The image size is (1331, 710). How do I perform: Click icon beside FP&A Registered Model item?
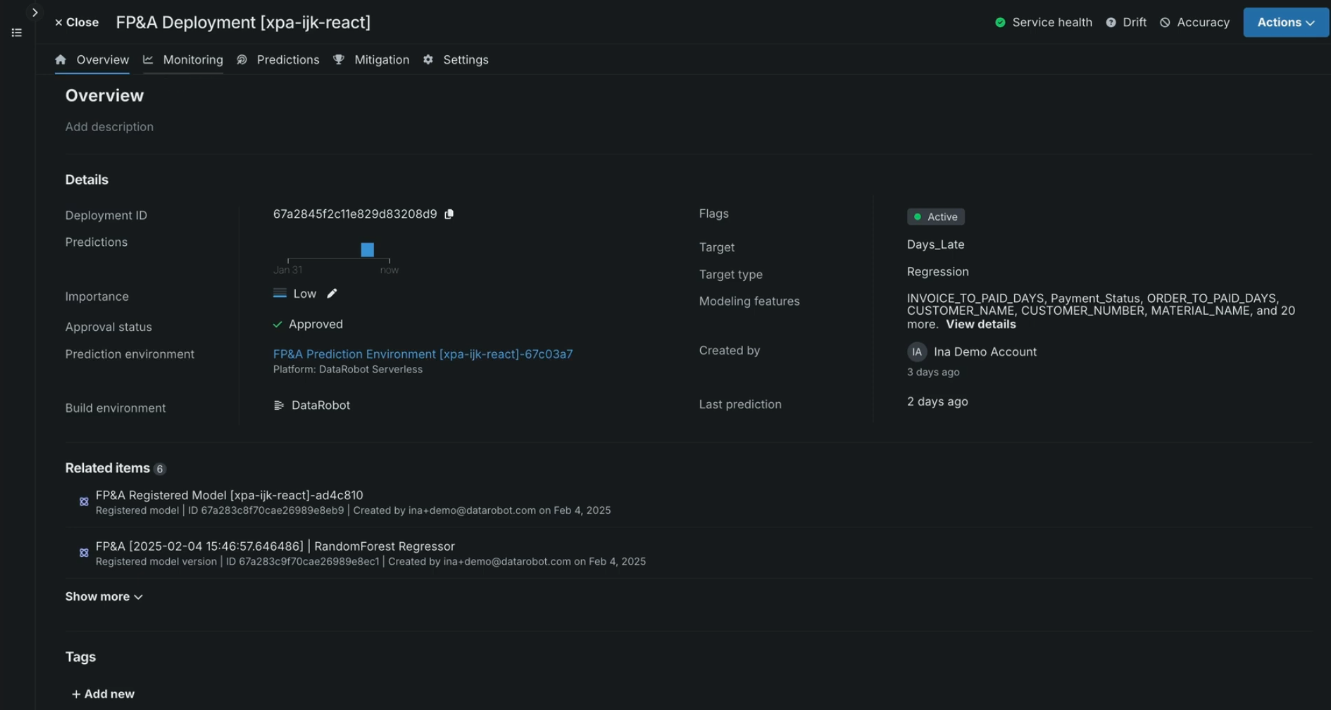(x=84, y=502)
